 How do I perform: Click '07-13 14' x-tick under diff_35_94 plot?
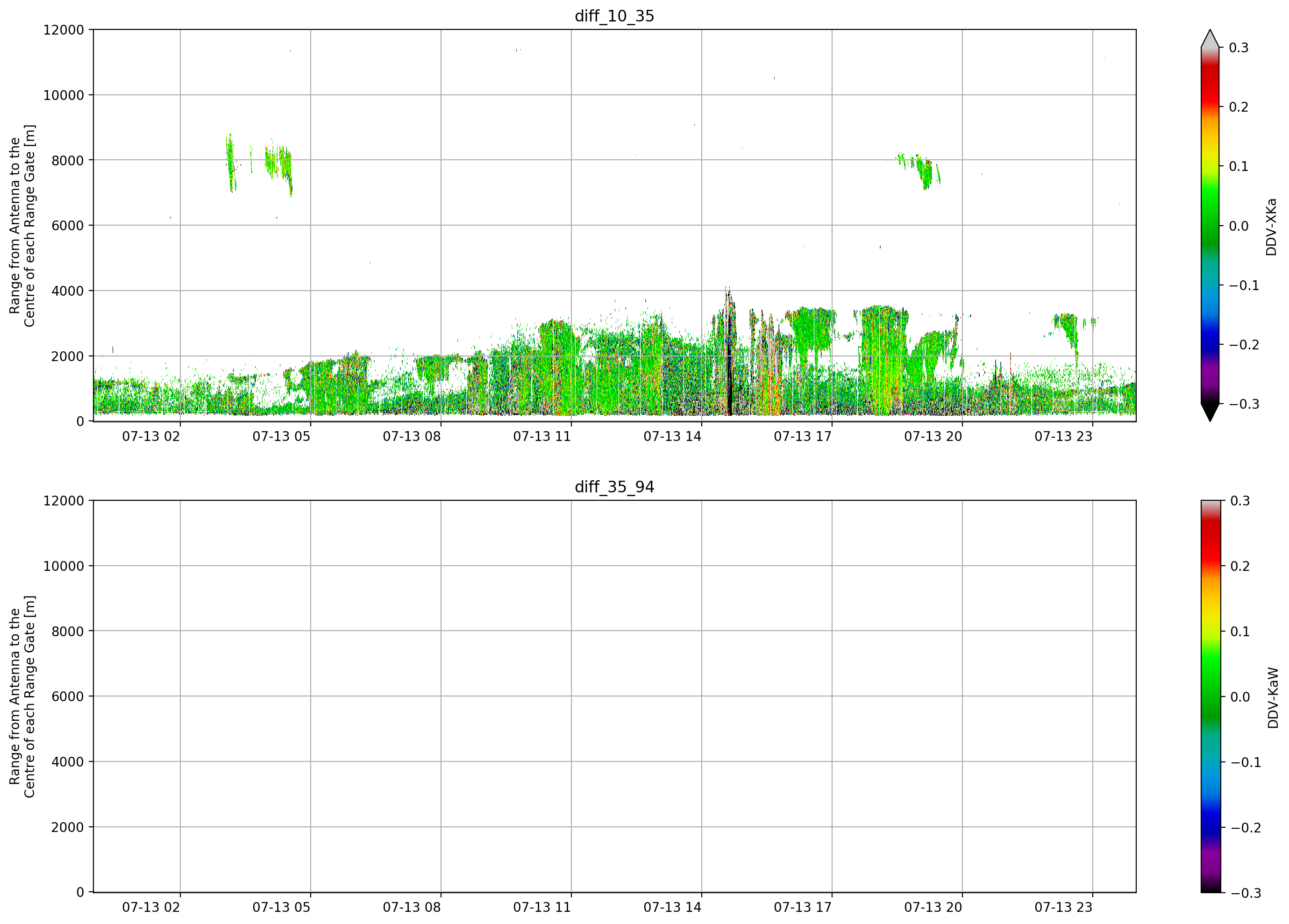pyautogui.click(x=672, y=907)
